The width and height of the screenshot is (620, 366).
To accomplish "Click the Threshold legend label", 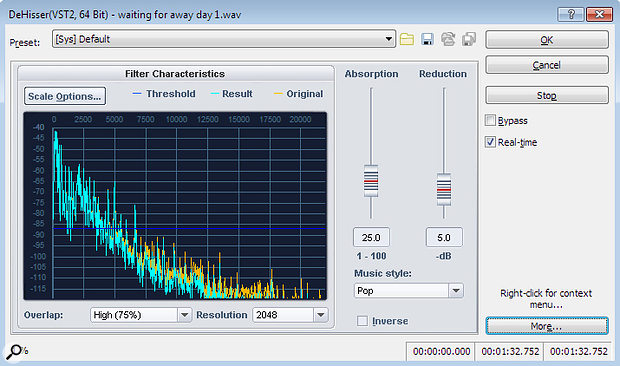I will 171,94.
